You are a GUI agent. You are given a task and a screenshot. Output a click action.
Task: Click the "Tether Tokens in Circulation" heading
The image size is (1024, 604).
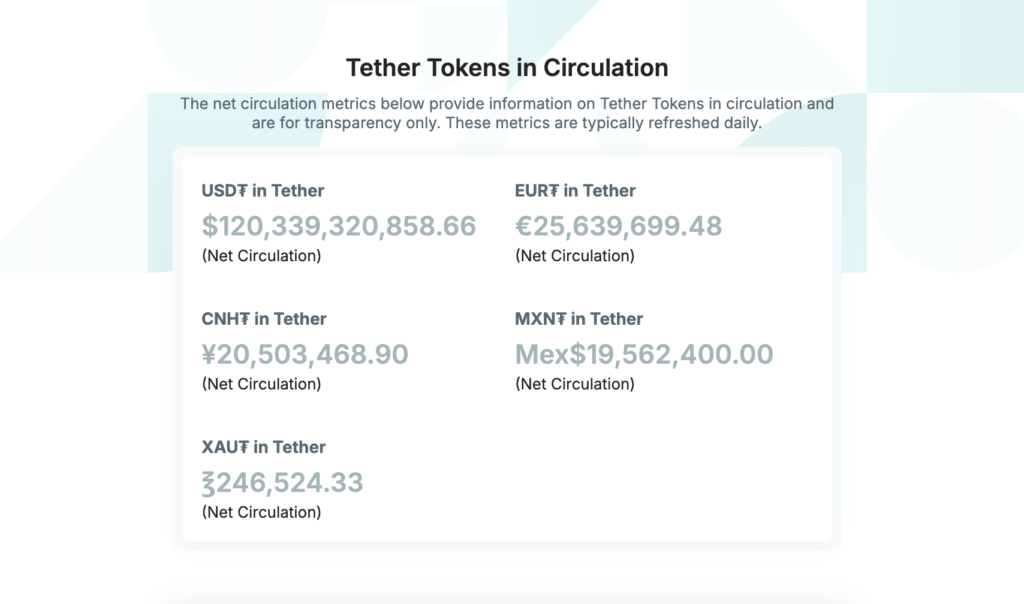(507, 68)
